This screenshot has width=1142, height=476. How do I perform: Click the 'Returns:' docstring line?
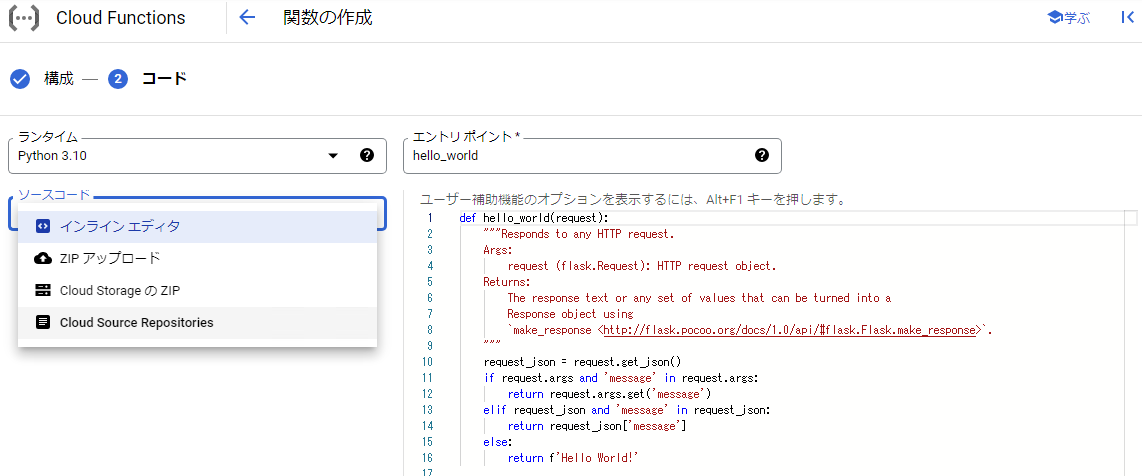[x=507, y=282]
